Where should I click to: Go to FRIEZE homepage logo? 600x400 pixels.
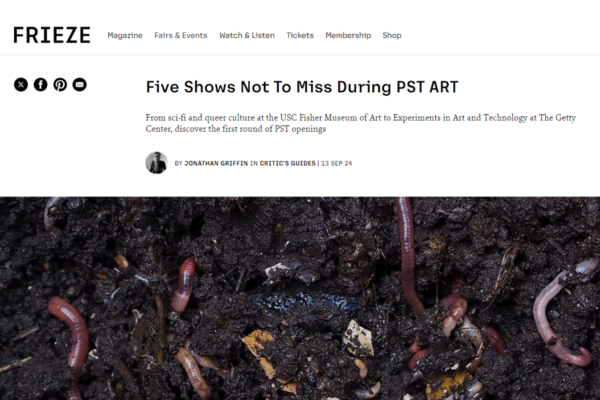point(52,35)
